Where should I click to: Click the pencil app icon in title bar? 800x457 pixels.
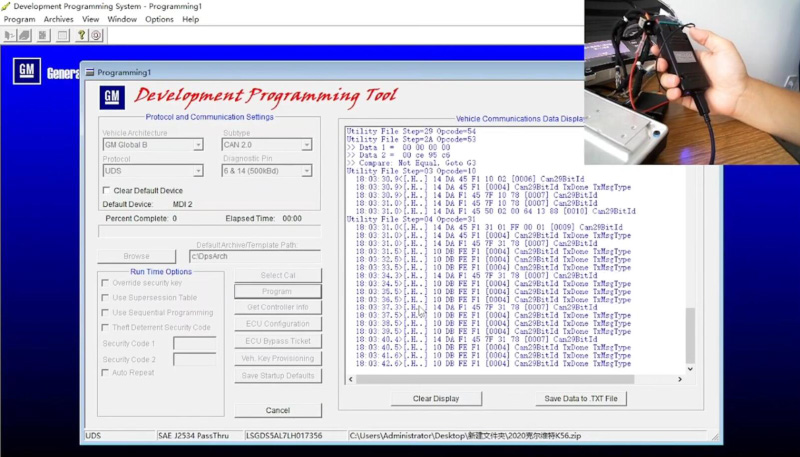pyautogui.click(x=6, y=6)
